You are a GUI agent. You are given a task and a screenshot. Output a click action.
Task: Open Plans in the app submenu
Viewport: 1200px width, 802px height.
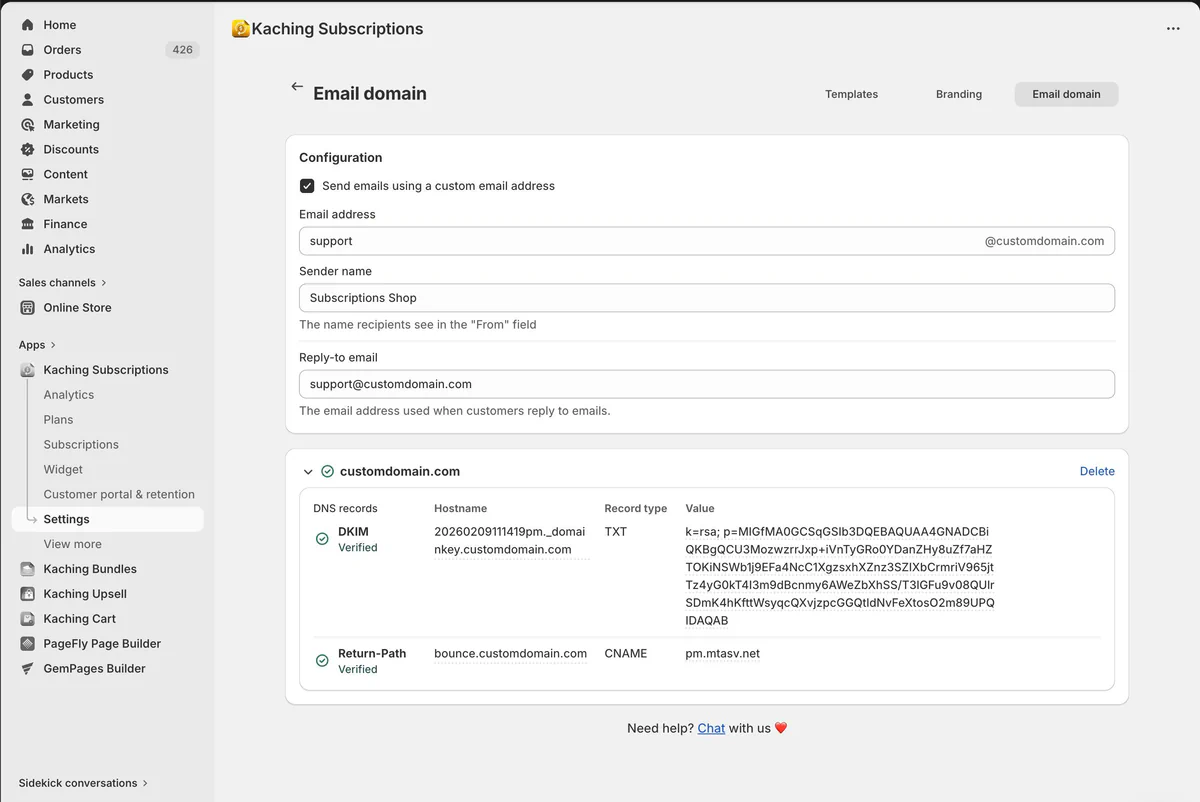58,420
